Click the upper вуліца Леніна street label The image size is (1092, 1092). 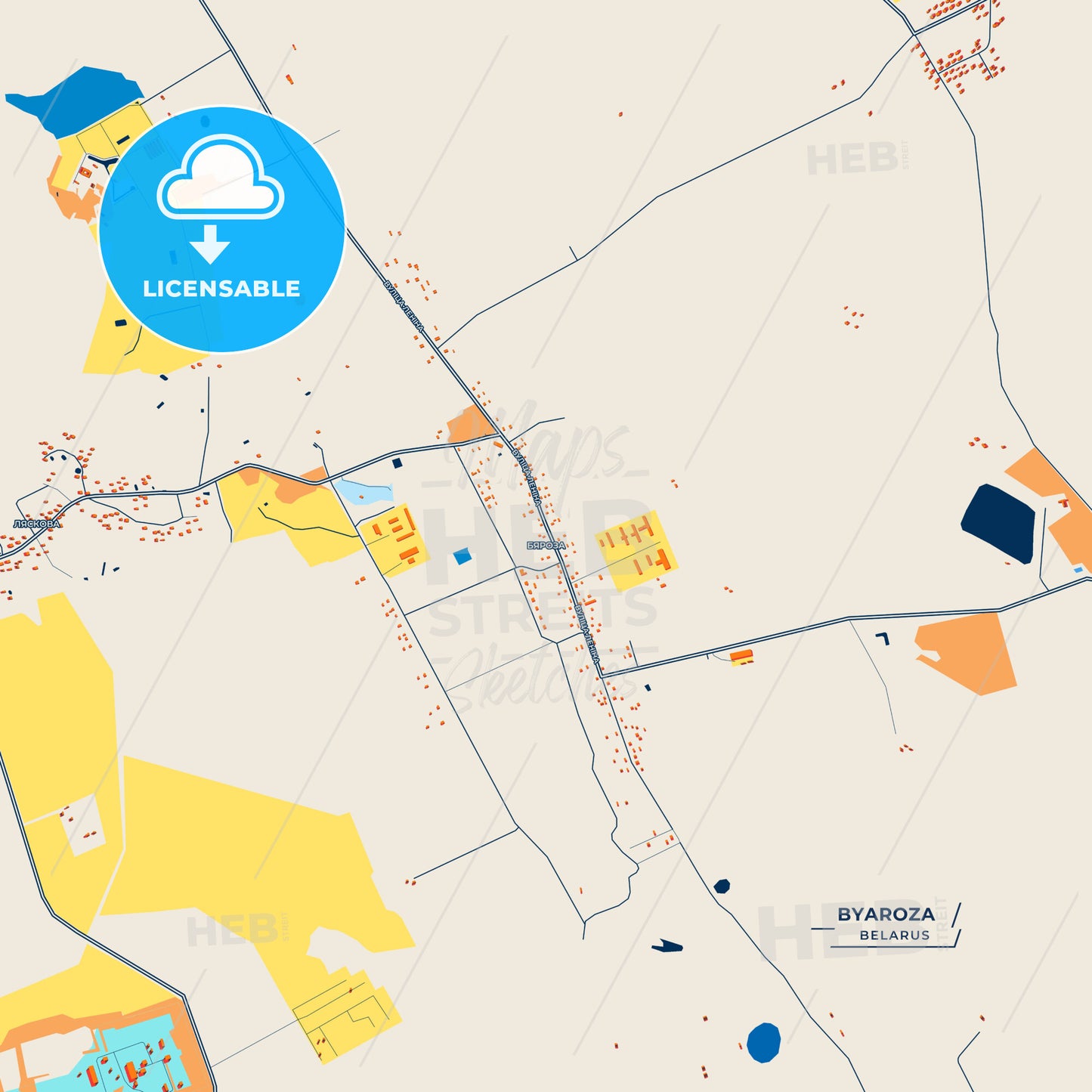(405, 308)
